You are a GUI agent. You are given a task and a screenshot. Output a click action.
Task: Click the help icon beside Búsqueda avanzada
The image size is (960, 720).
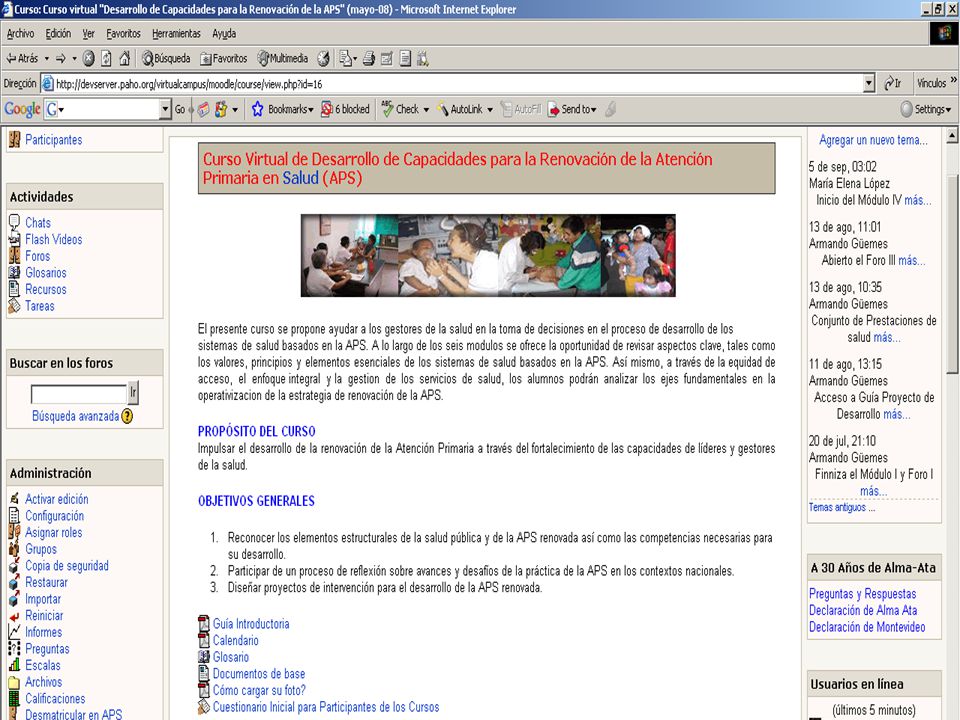pos(127,416)
